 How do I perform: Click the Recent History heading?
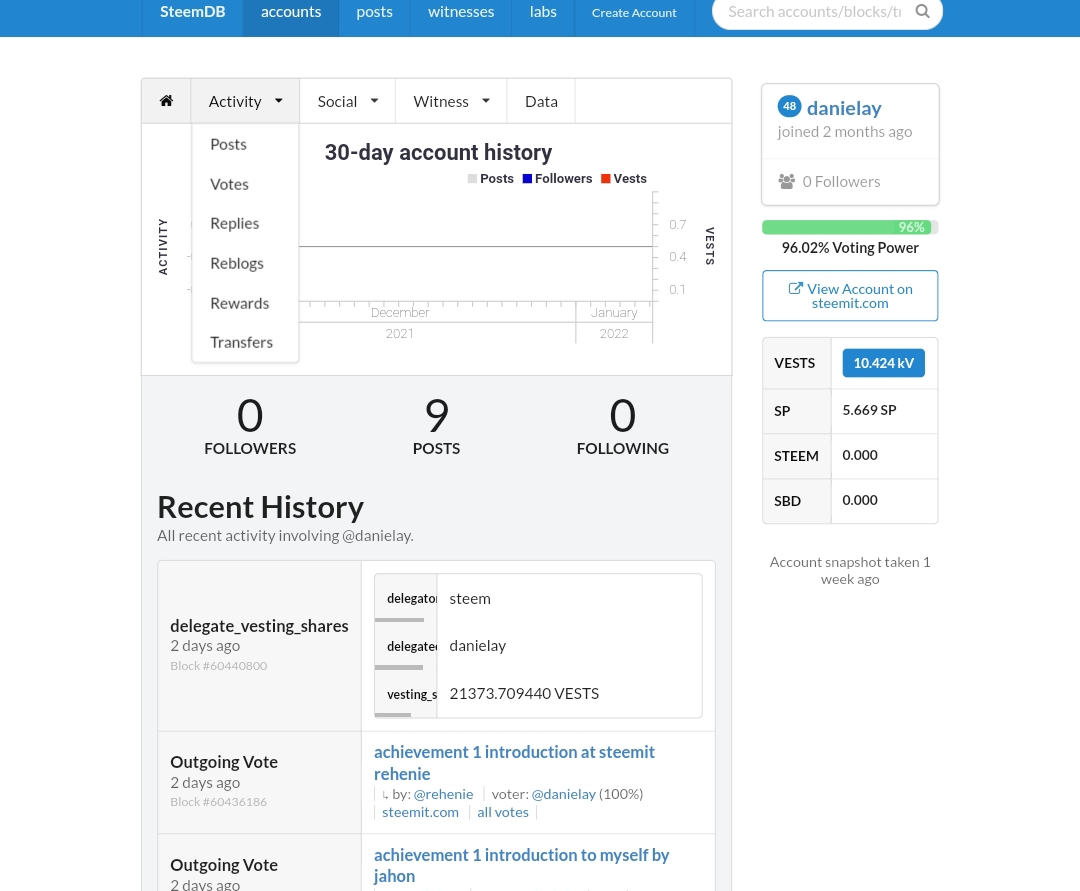point(260,507)
